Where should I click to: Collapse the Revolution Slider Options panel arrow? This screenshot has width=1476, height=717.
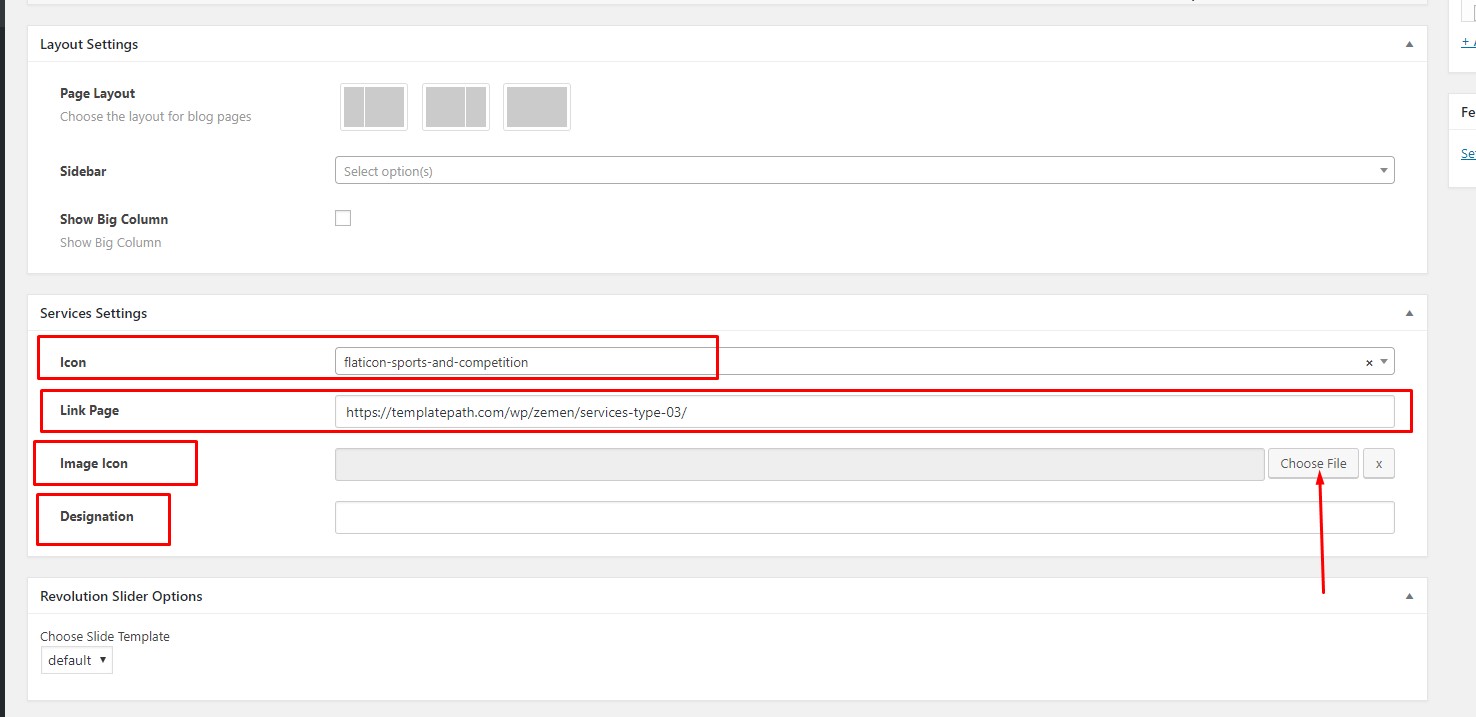(x=1409, y=597)
